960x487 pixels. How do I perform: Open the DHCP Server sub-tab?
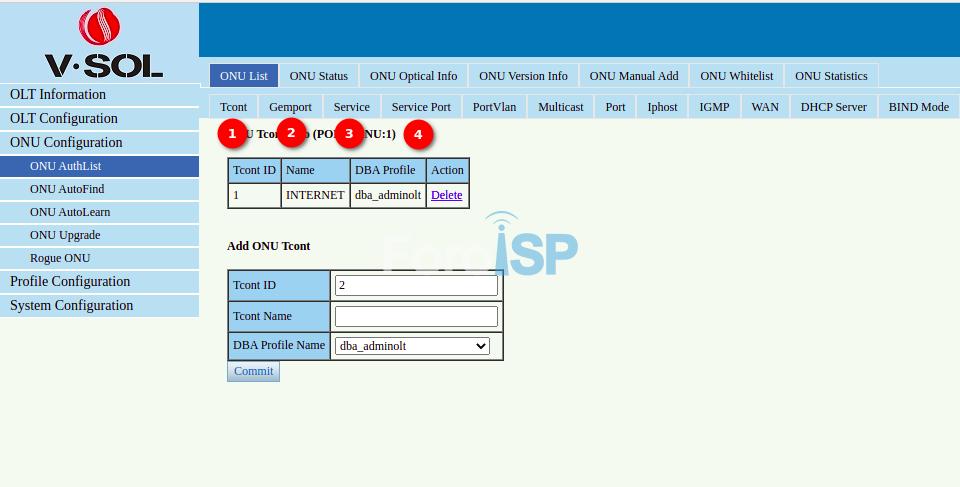click(833, 107)
